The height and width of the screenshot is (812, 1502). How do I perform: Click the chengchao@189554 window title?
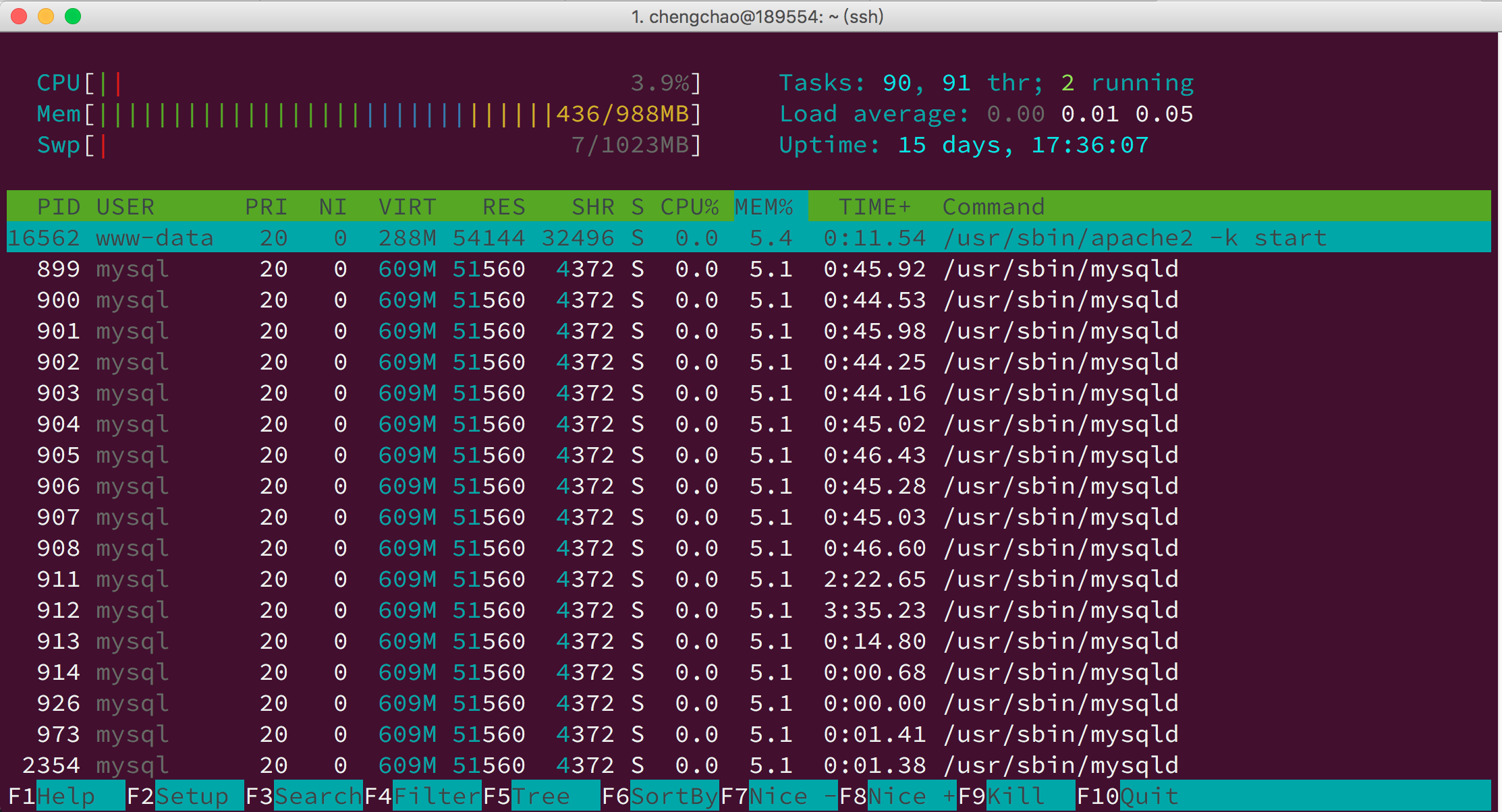(758, 16)
